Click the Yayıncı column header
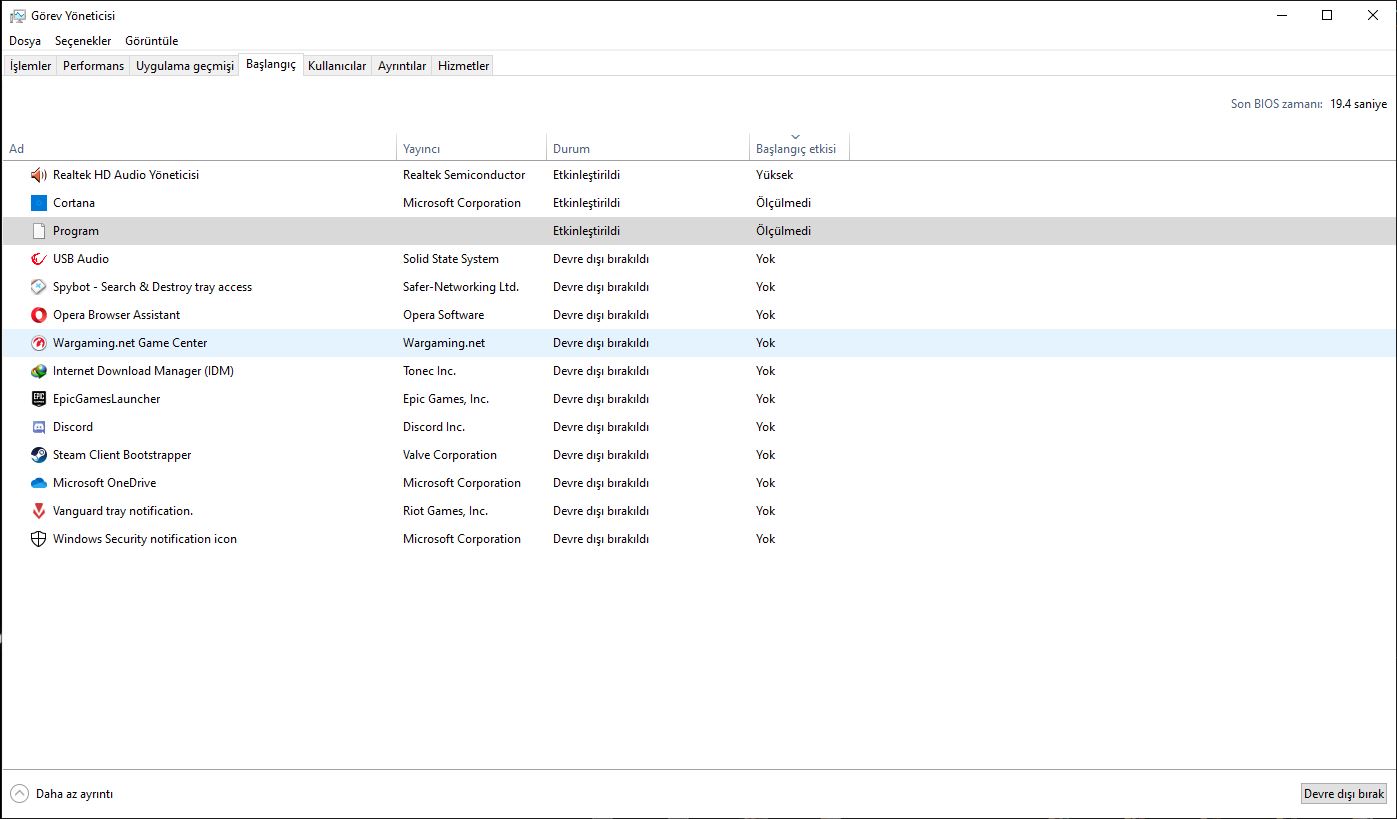Image resolution: width=1397 pixels, height=819 pixels. coord(421,149)
